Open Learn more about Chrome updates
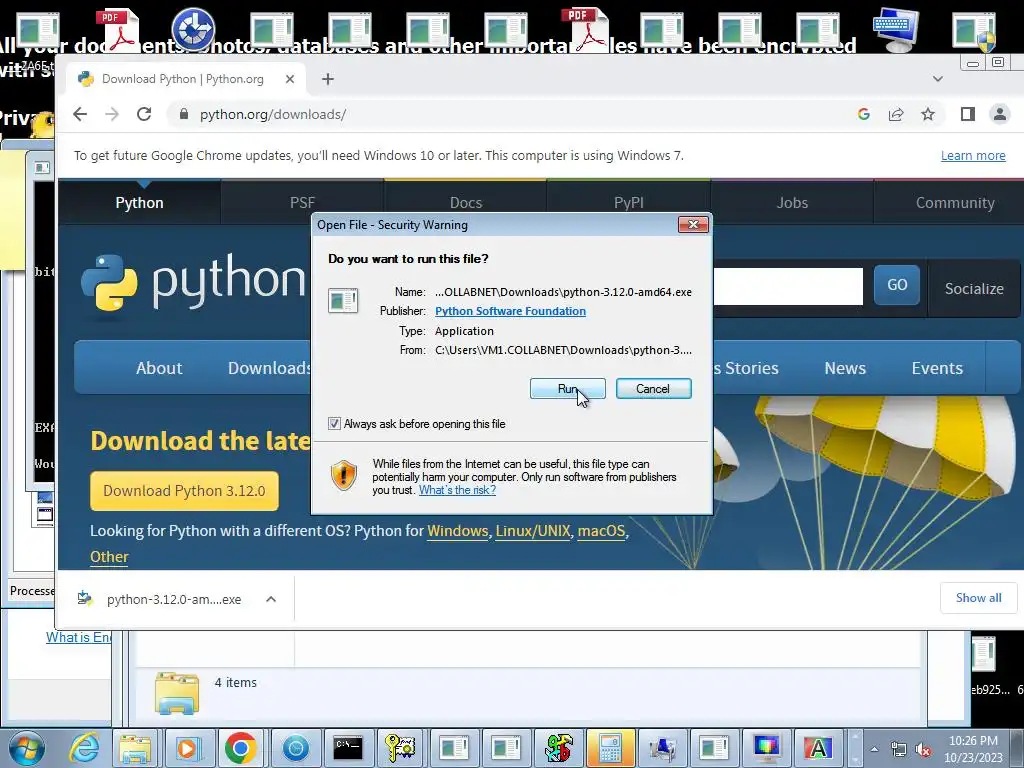 pyautogui.click(x=973, y=155)
